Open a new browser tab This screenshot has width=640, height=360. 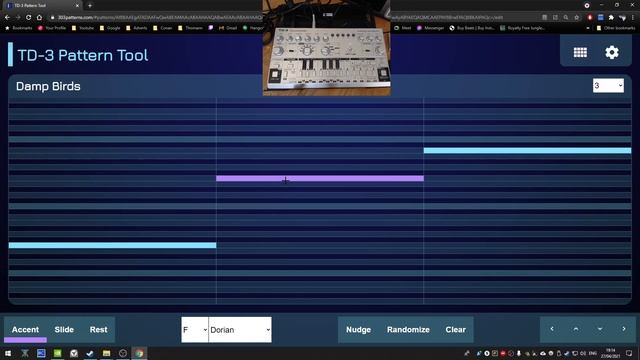90,6
